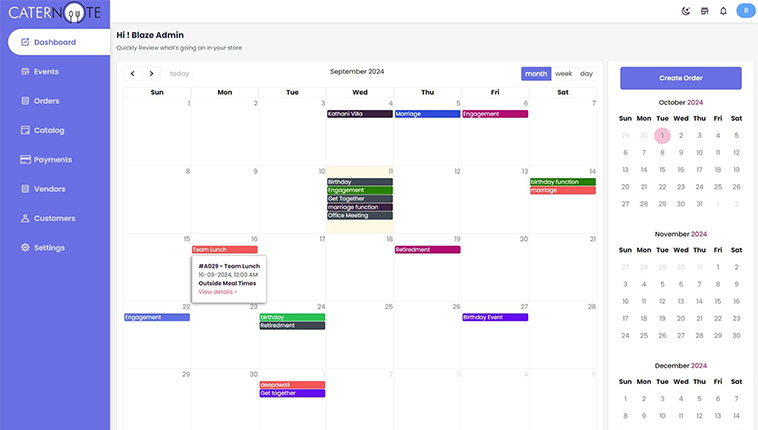Image resolution: width=758 pixels, height=430 pixels.
Task: Click the Settings gear icon
Action: (x=25, y=247)
